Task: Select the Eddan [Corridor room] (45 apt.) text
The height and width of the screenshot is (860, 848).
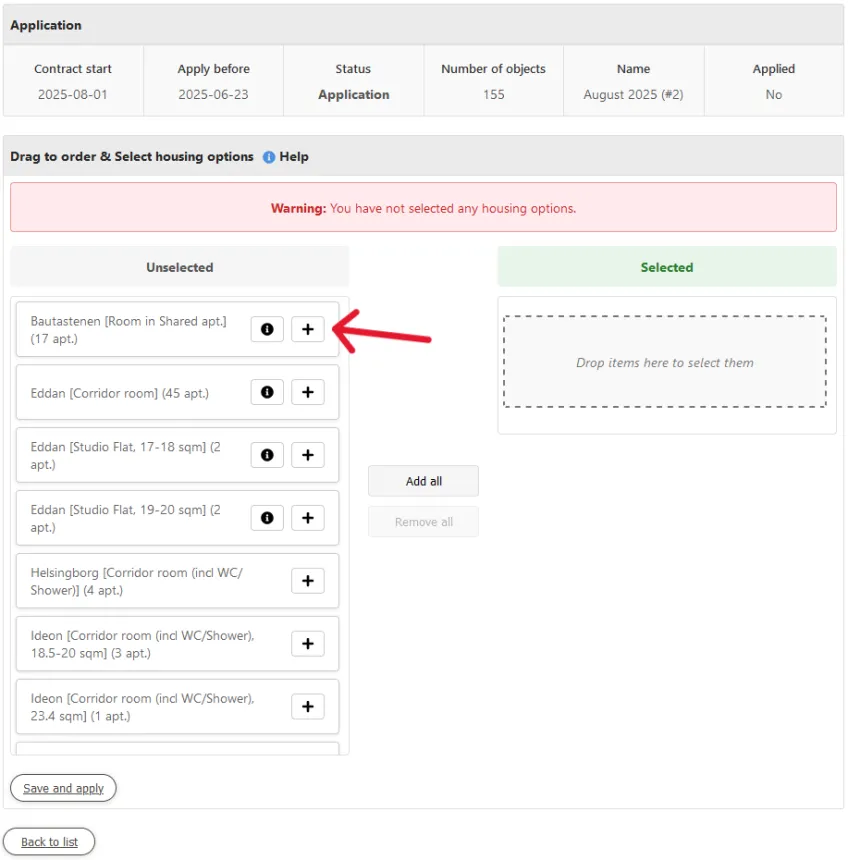Action: [x=120, y=393]
